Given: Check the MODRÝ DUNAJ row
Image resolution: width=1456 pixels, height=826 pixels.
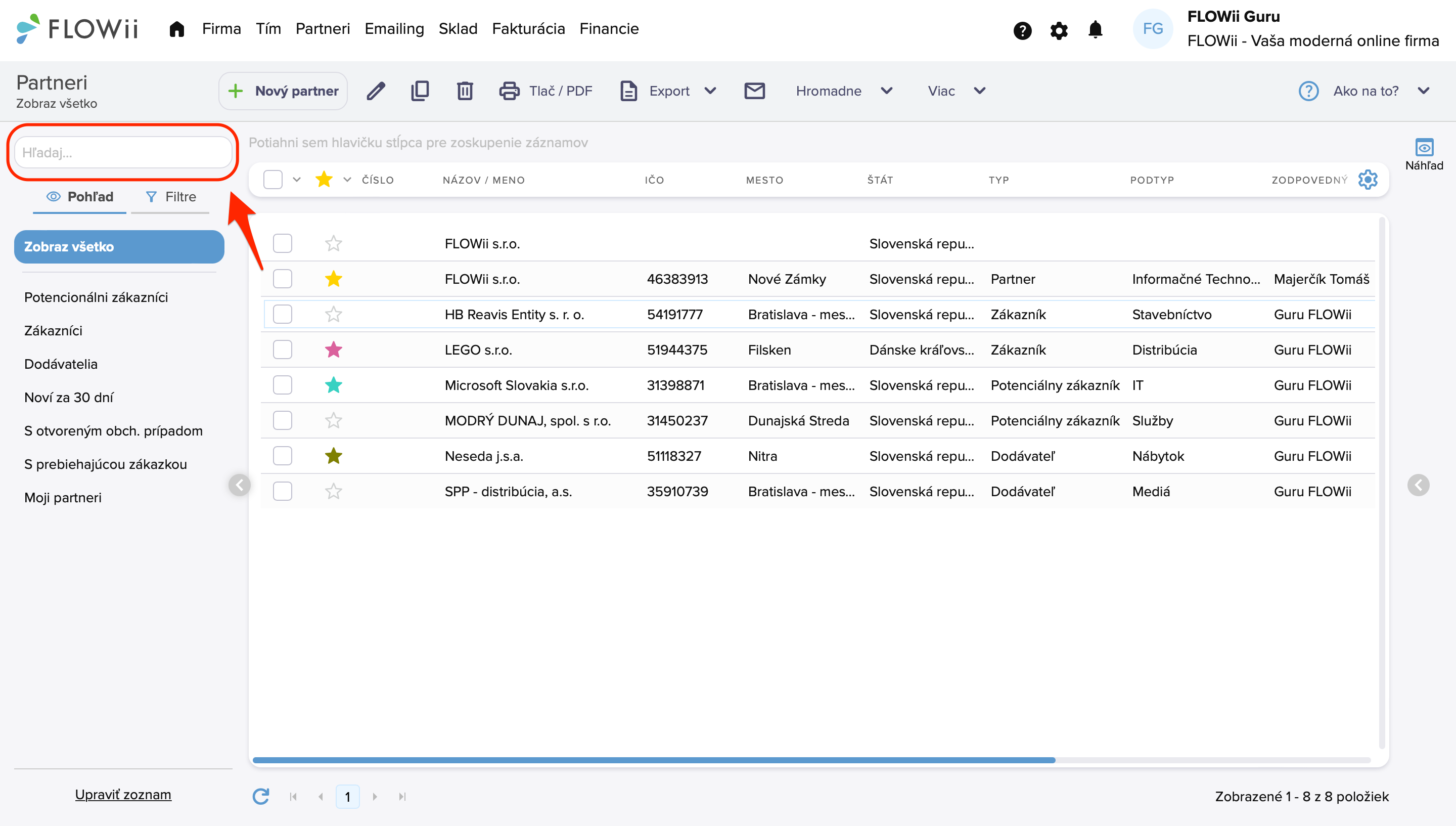Looking at the screenshot, I should [283, 420].
